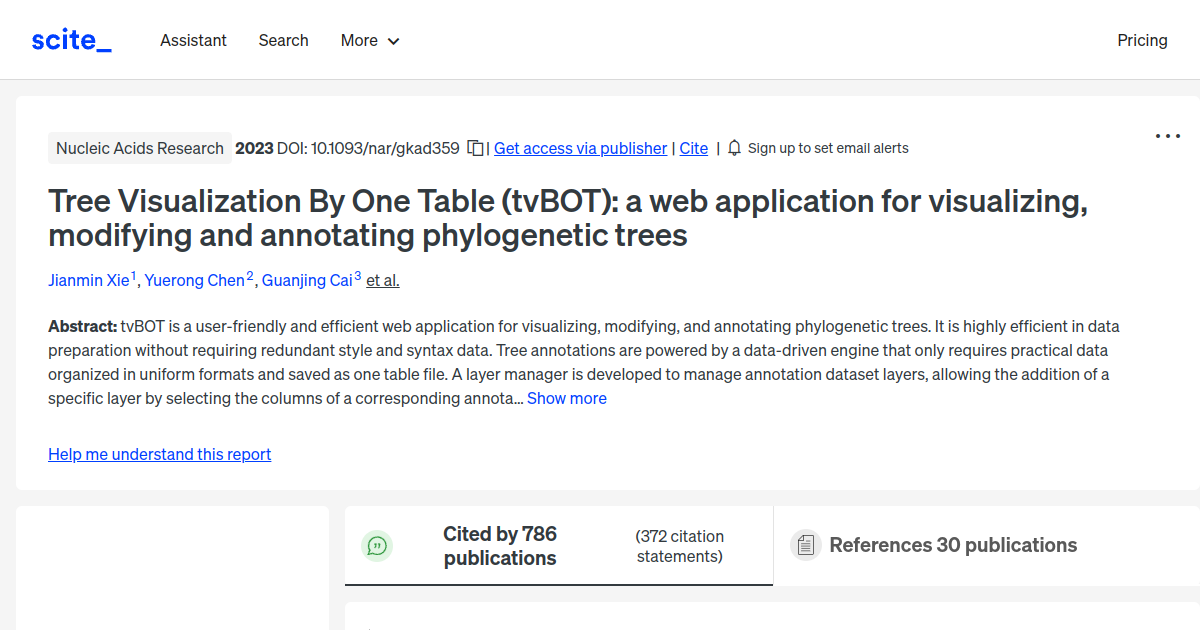Copy the DOI using the copy icon
The width and height of the screenshot is (1200, 630).
(x=475, y=147)
